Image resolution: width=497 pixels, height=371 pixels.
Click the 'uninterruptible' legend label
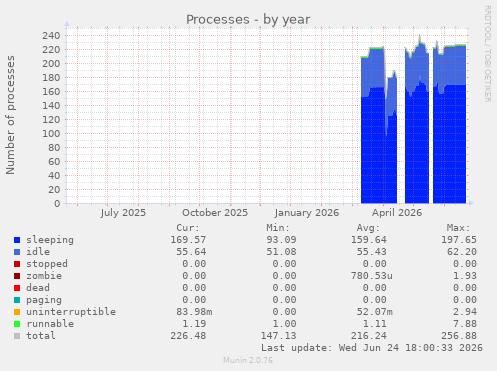tap(71, 312)
